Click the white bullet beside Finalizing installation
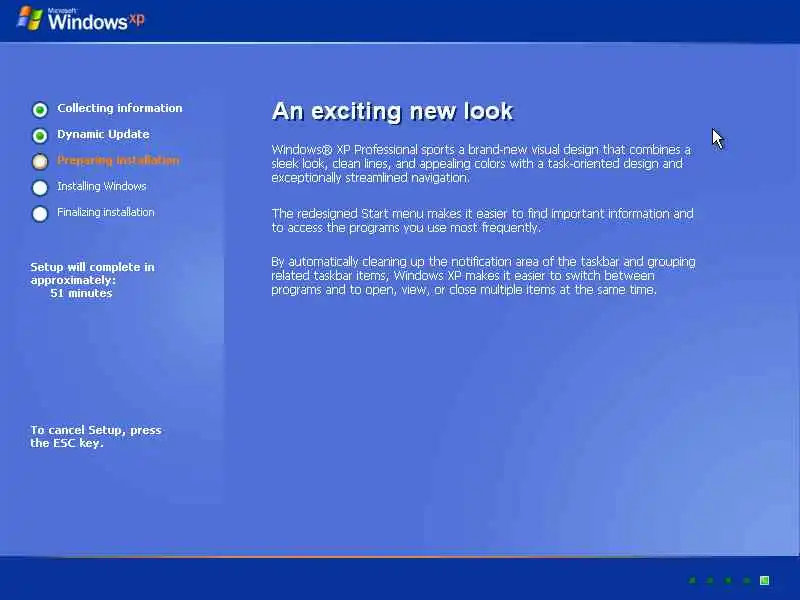This screenshot has width=800, height=600. tap(40, 213)
